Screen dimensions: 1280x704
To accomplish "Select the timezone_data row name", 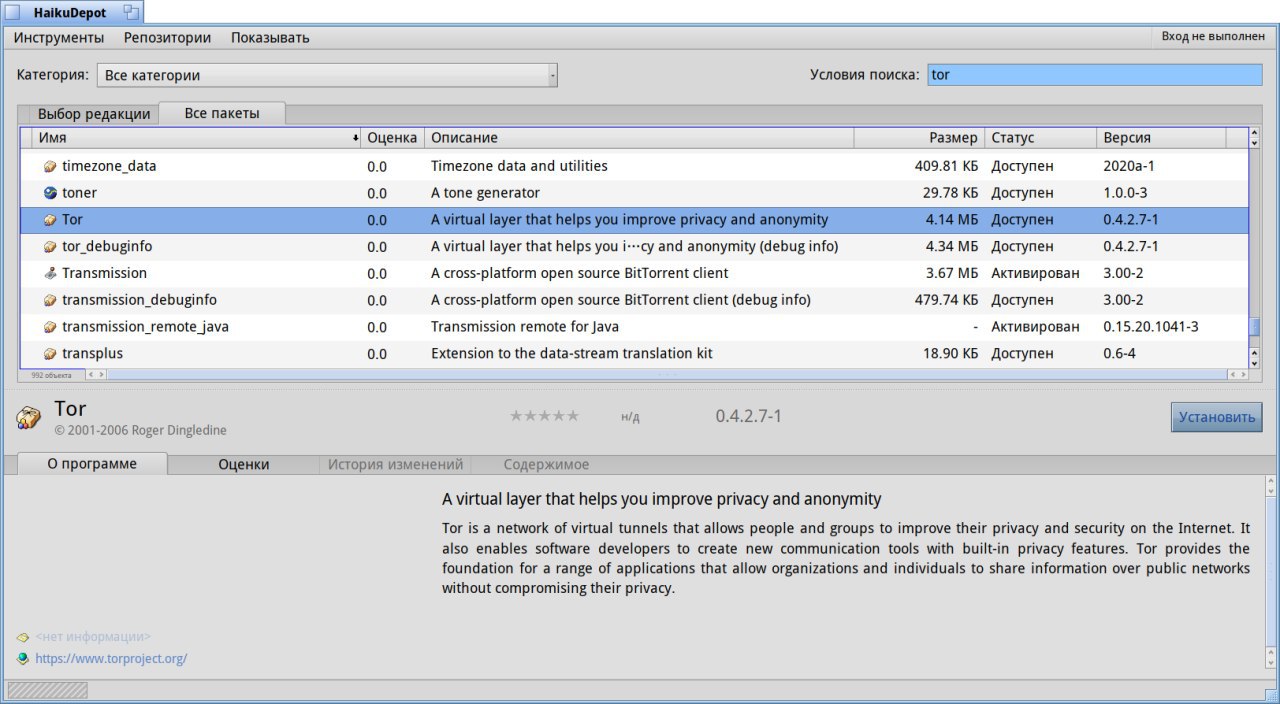I will click(109, 166).
